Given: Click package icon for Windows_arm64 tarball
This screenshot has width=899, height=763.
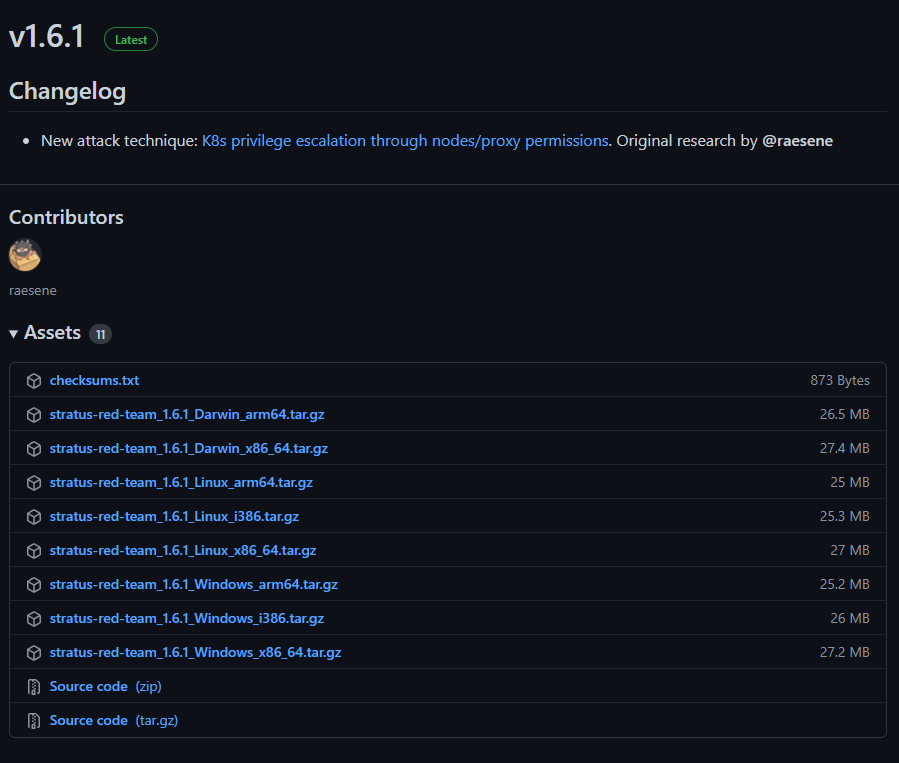Looking at the screenshot, I should point(34,584).
